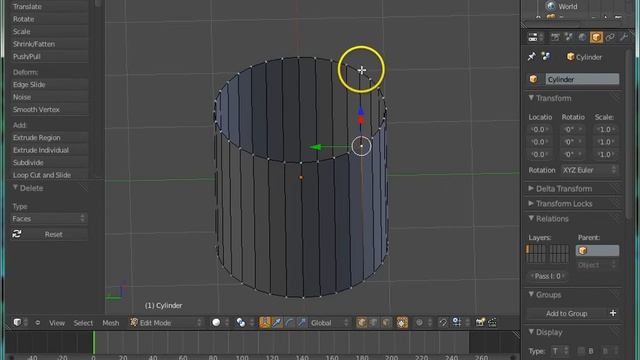Click the Rotate tool button

[49, 19]
